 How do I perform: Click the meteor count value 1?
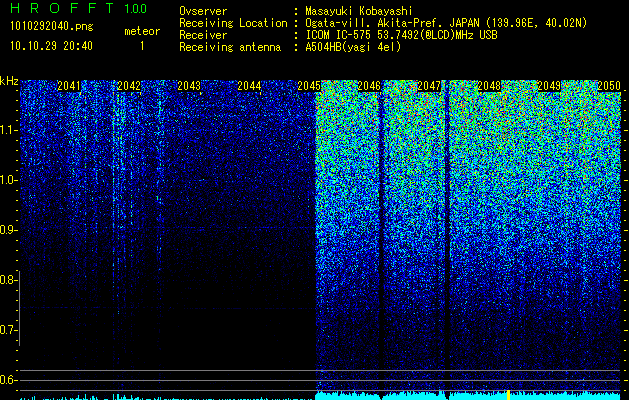142,46
